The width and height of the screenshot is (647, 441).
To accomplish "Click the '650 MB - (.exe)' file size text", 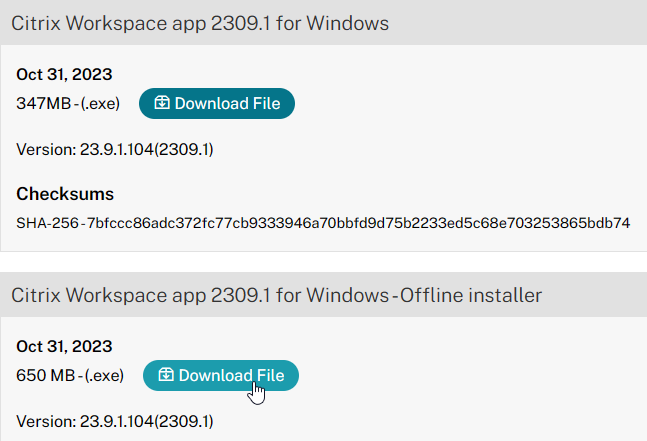I will (70, 375).
